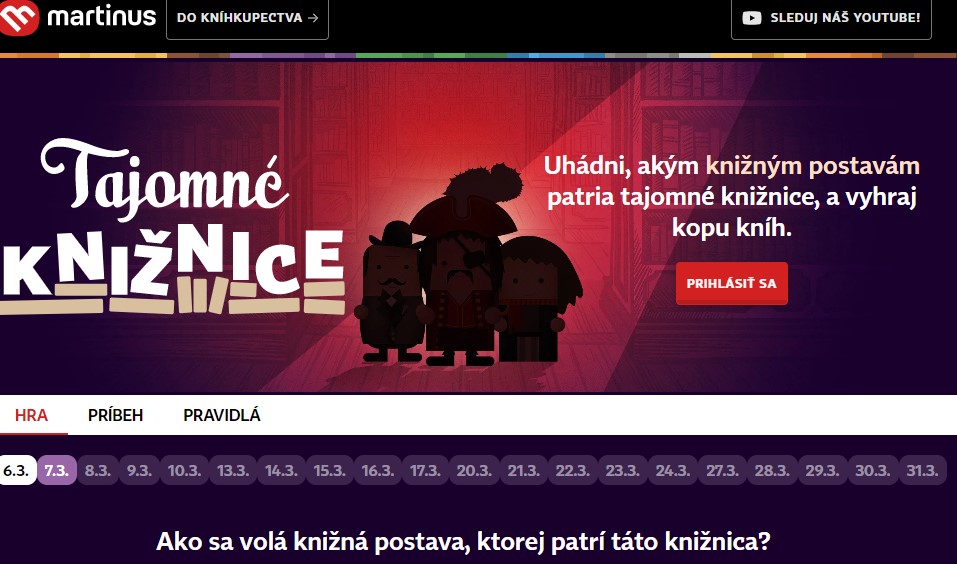Click SLEDUJ NÁŠ YOUTUBE! button

tap(831, 18)
